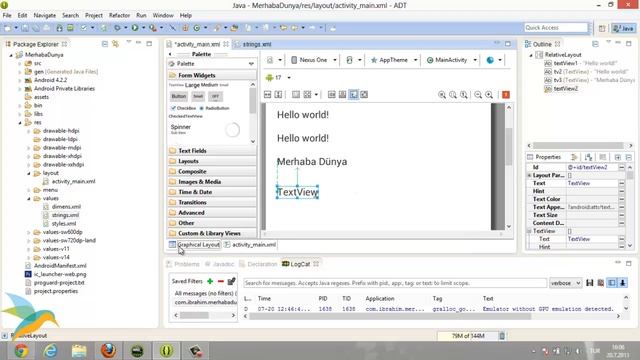The width and height of the screenshot is (640, 360).
Task: Click layout canvas vertical scrollbar thumb
Action: [x=509, y=146]
